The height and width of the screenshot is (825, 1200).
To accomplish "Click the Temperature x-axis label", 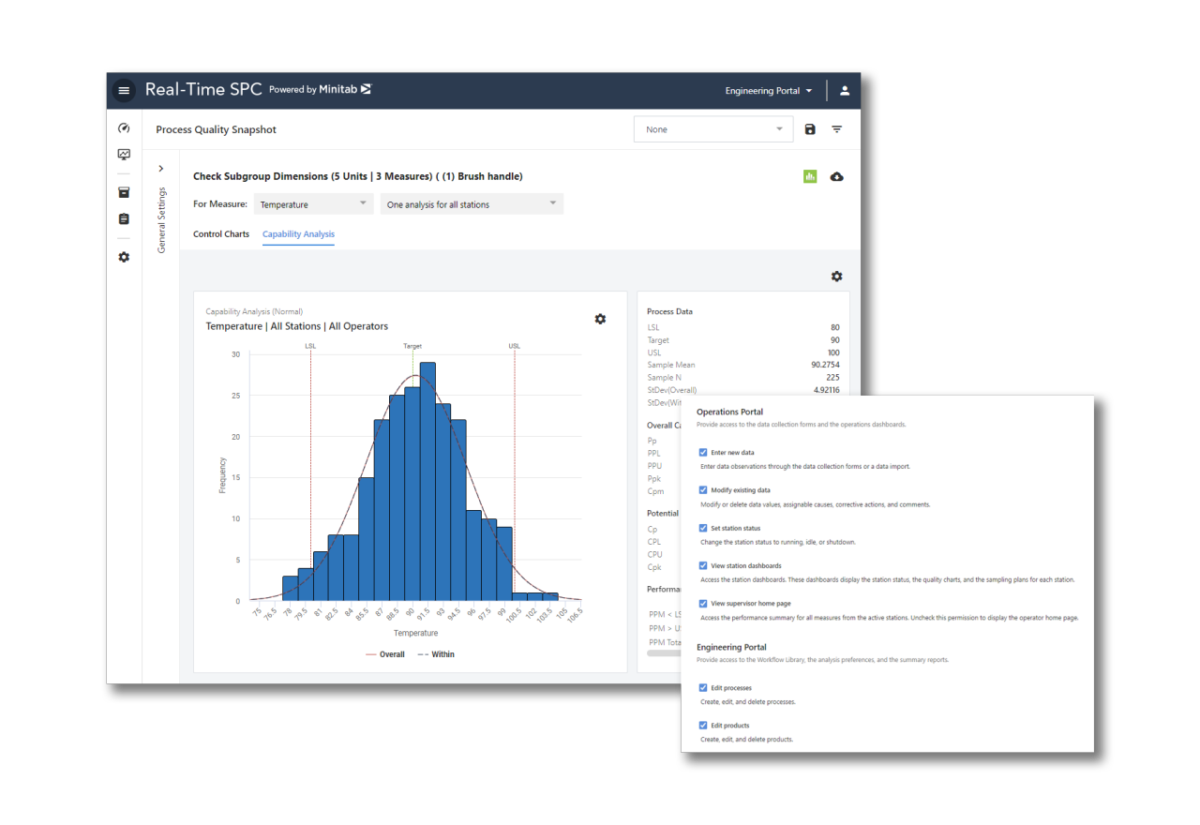I will point(415,633).
